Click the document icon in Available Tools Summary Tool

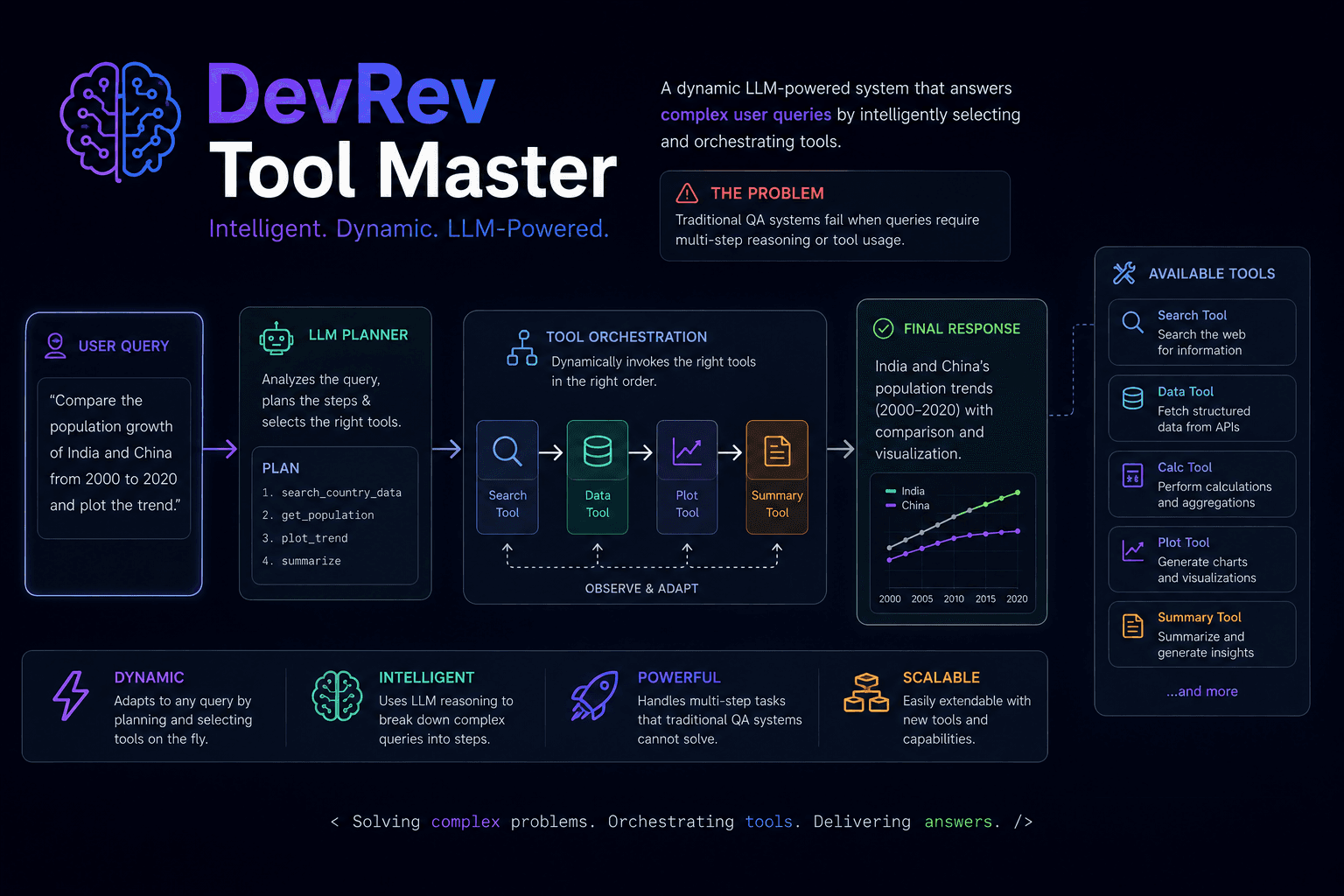1133,626
